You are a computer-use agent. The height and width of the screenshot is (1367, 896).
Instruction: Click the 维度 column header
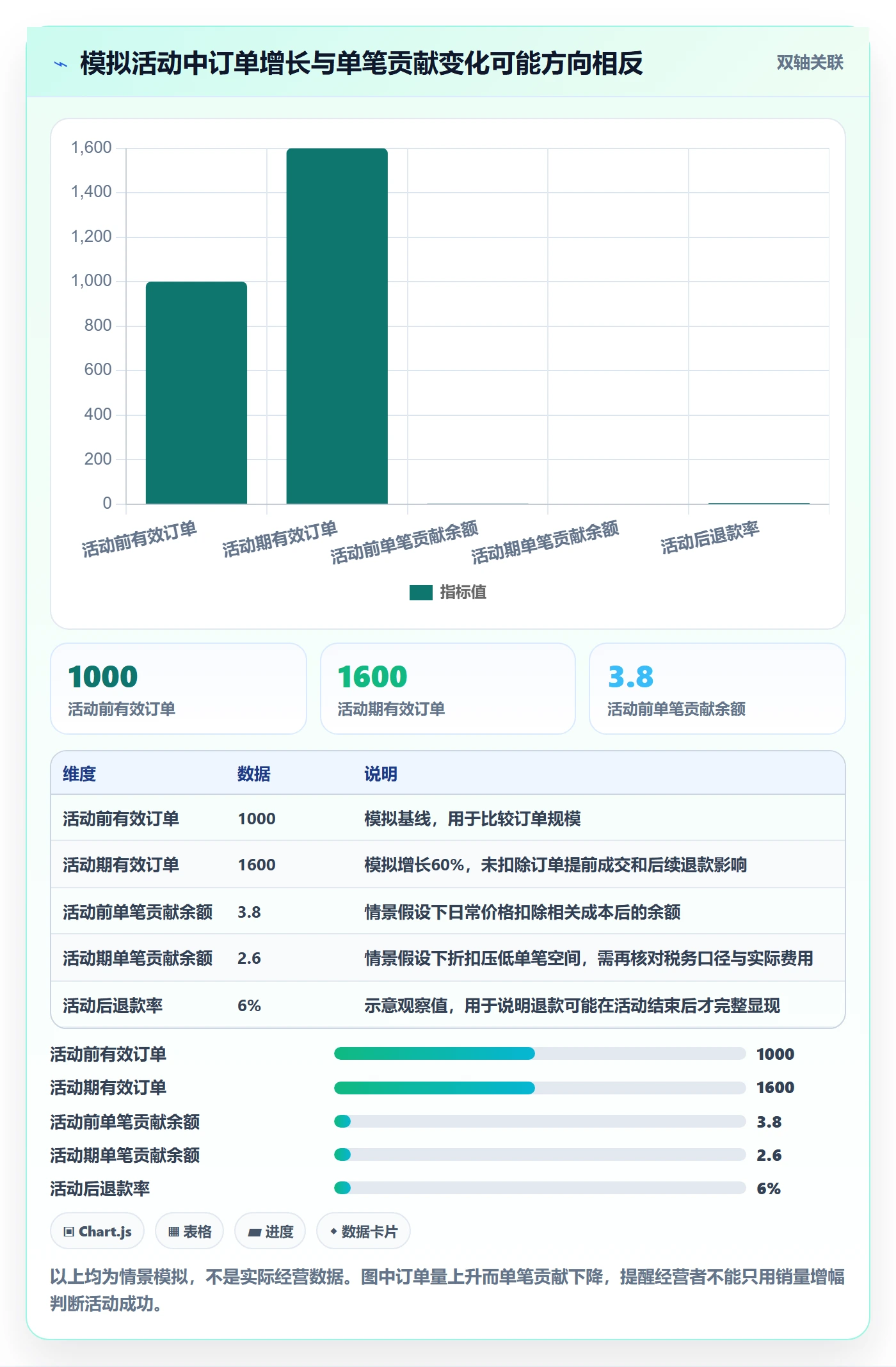point(79,774)
